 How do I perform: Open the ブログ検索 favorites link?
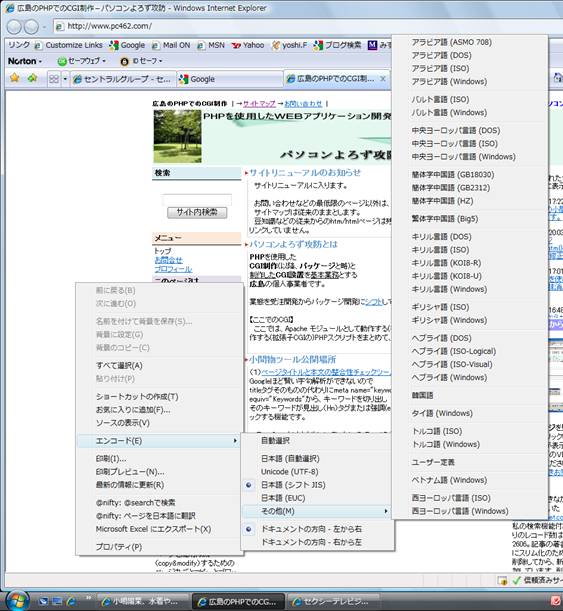coord(337,45)
